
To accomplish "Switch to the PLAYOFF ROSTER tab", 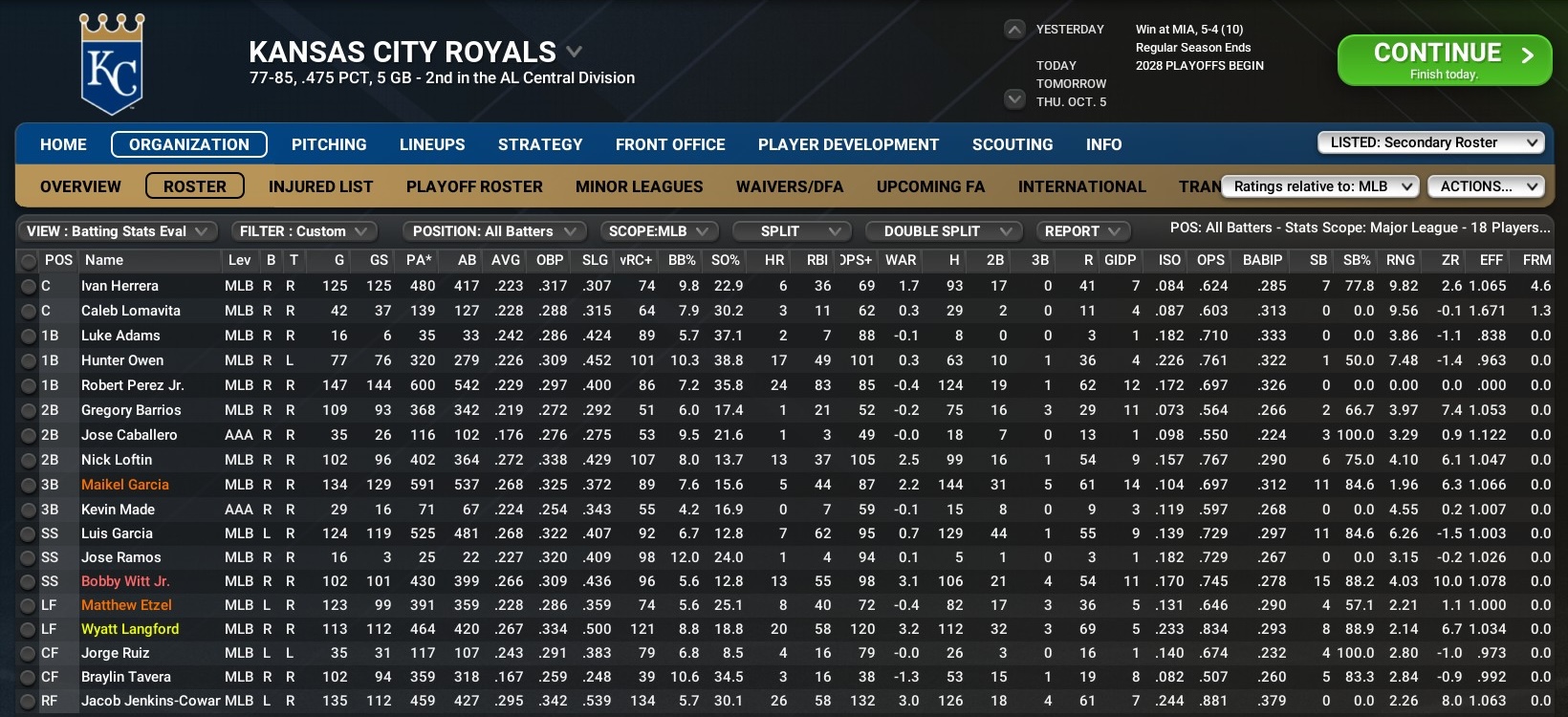I will click(x=474, y=186).
